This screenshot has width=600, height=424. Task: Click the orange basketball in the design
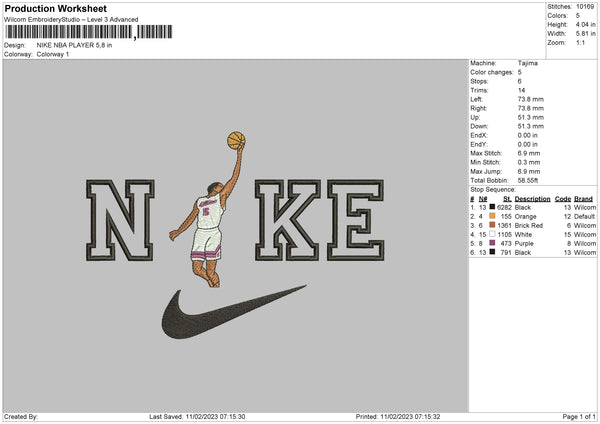coord(236,140)
